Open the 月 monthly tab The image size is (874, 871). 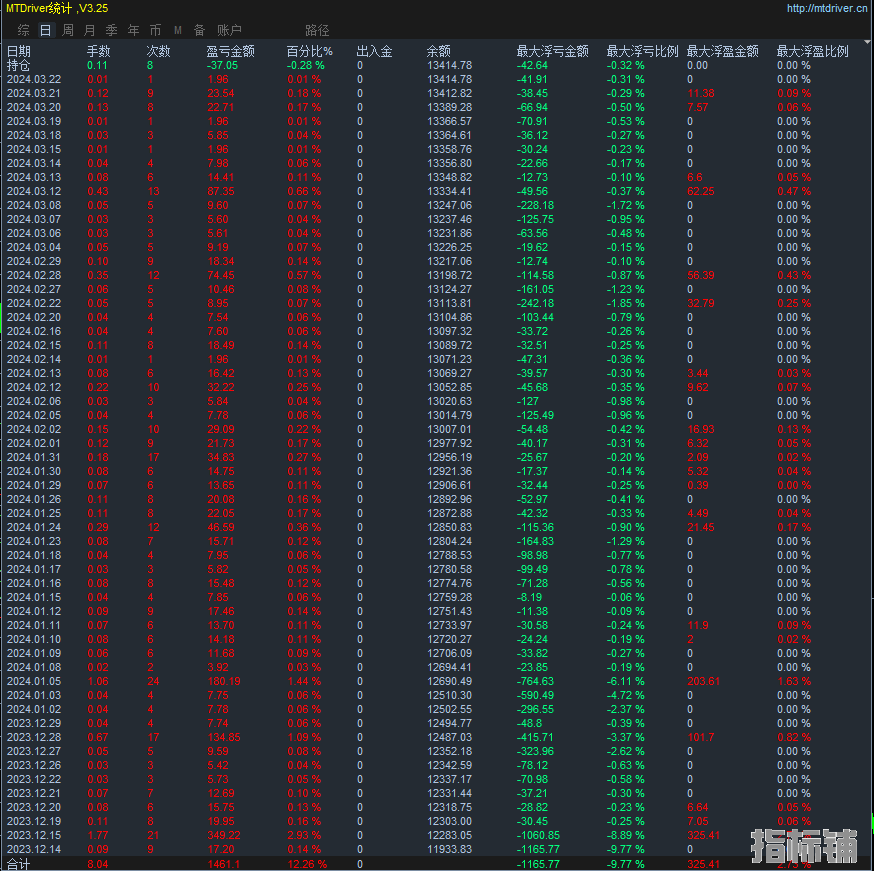90,30
